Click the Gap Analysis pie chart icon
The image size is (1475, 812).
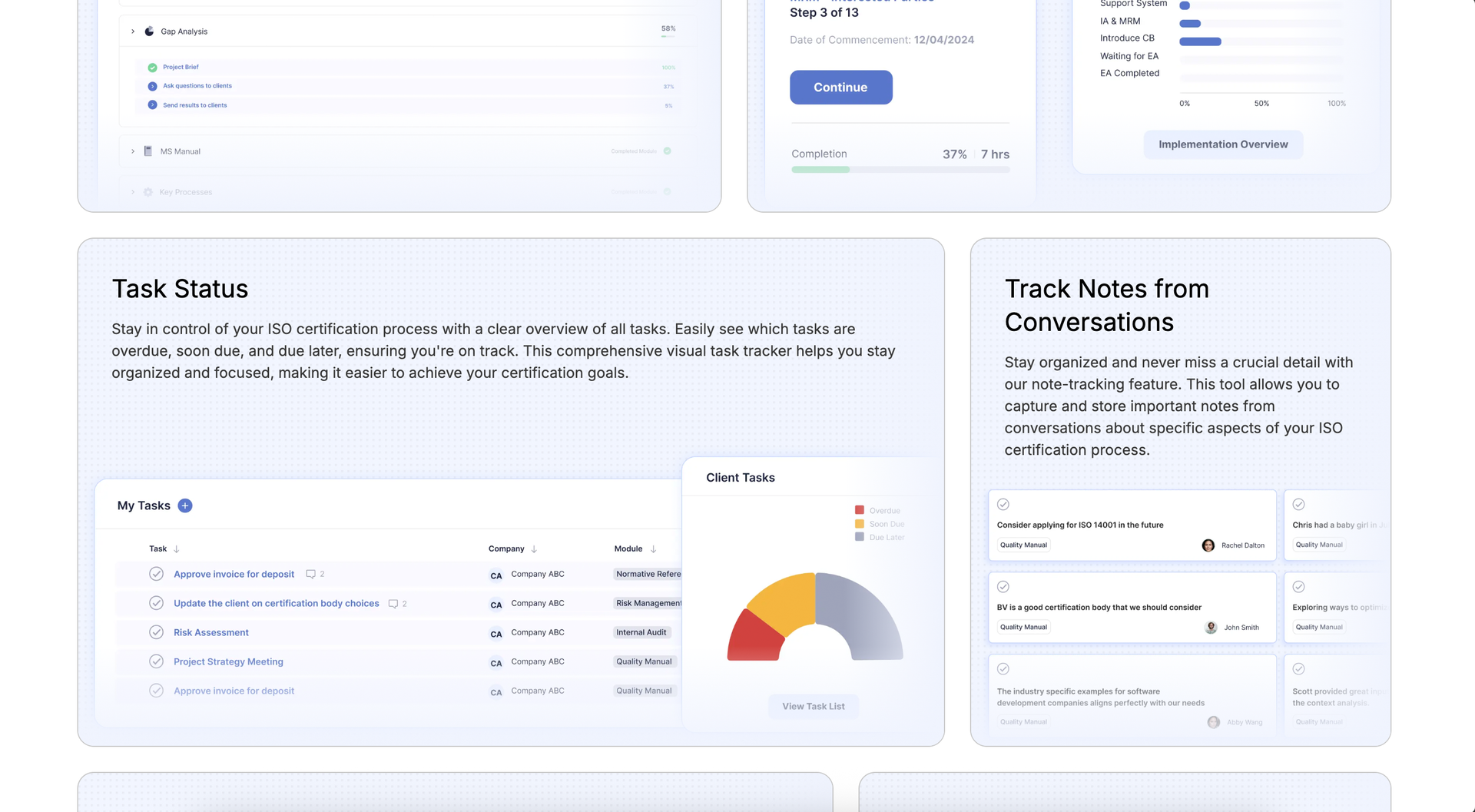(149, 31)
